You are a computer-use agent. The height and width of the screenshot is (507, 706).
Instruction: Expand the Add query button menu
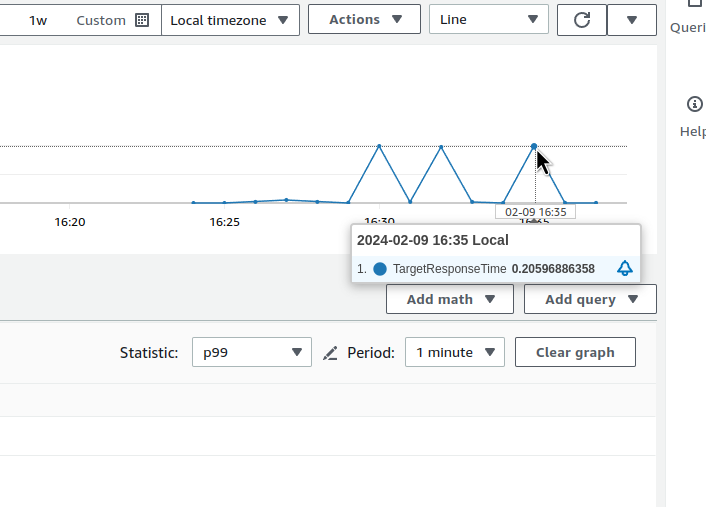click(590, 299)
